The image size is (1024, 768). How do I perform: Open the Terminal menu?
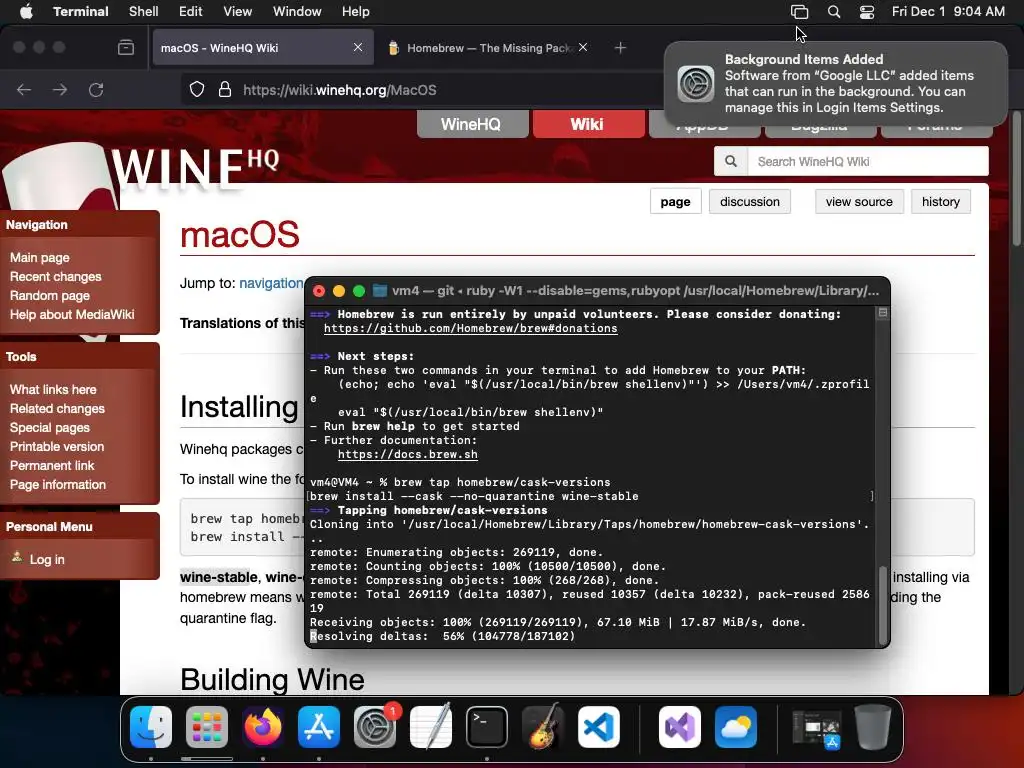pyautogui.click(x=81, y=11)
